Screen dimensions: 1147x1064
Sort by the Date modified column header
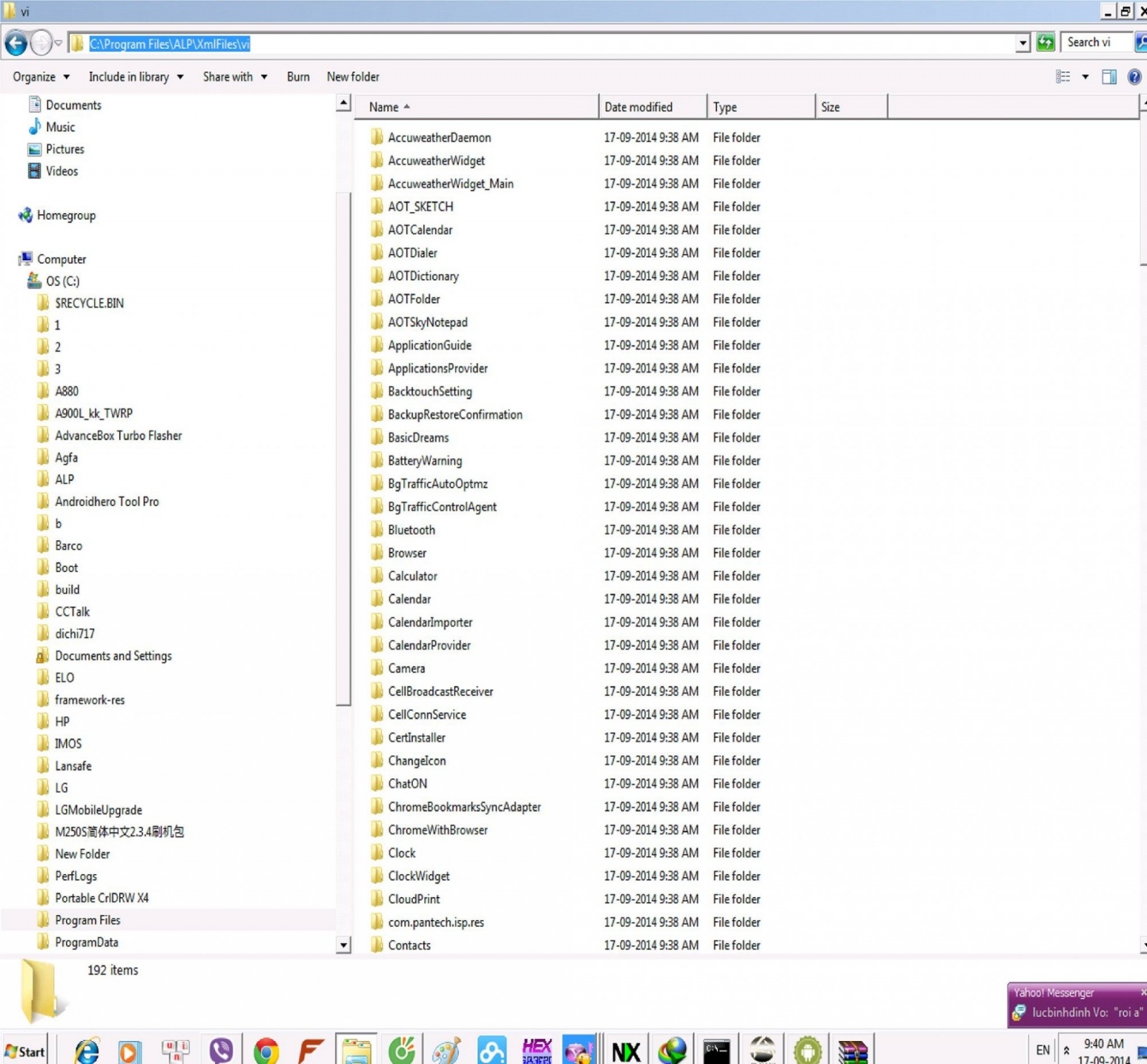click(653, 107)
